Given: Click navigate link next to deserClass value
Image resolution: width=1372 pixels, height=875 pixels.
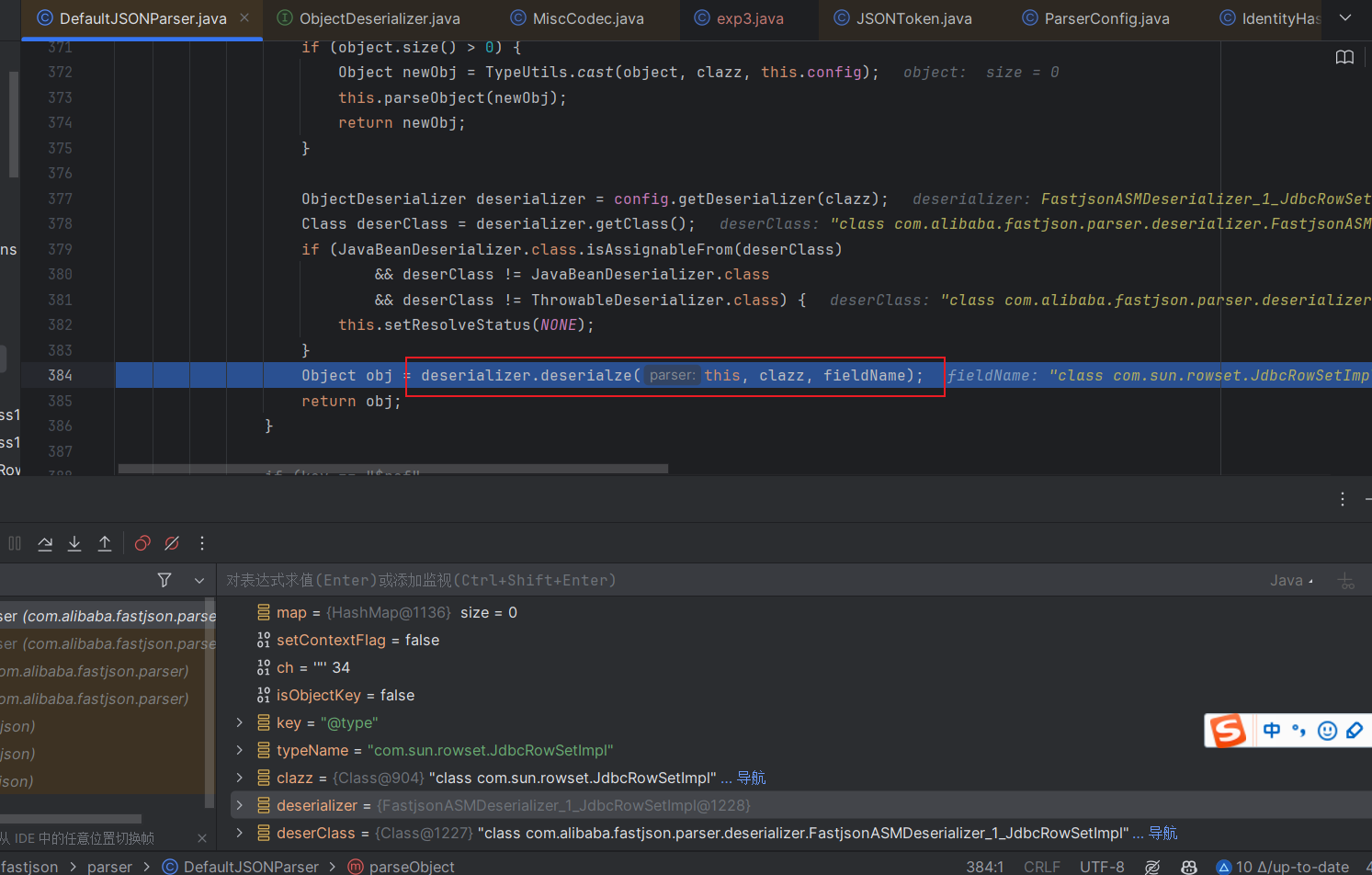Looking at the screenshot, I should coord(1162,833).
